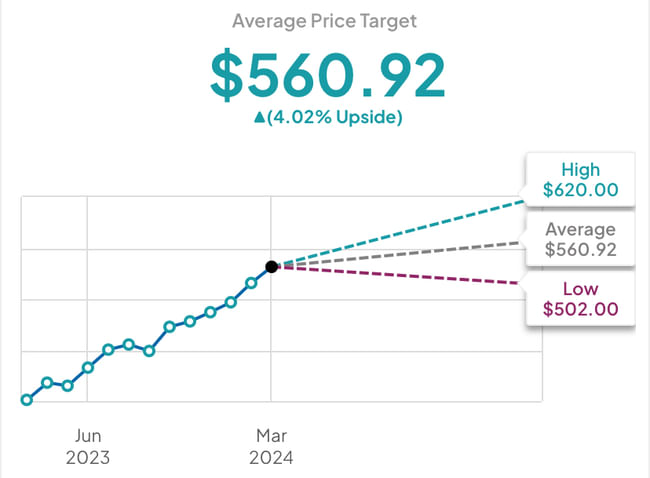The width and height of the screenshot is (650, 478).
Task: Click the first data point right of the Jun 2023 gridline
Action: (108, 349)
